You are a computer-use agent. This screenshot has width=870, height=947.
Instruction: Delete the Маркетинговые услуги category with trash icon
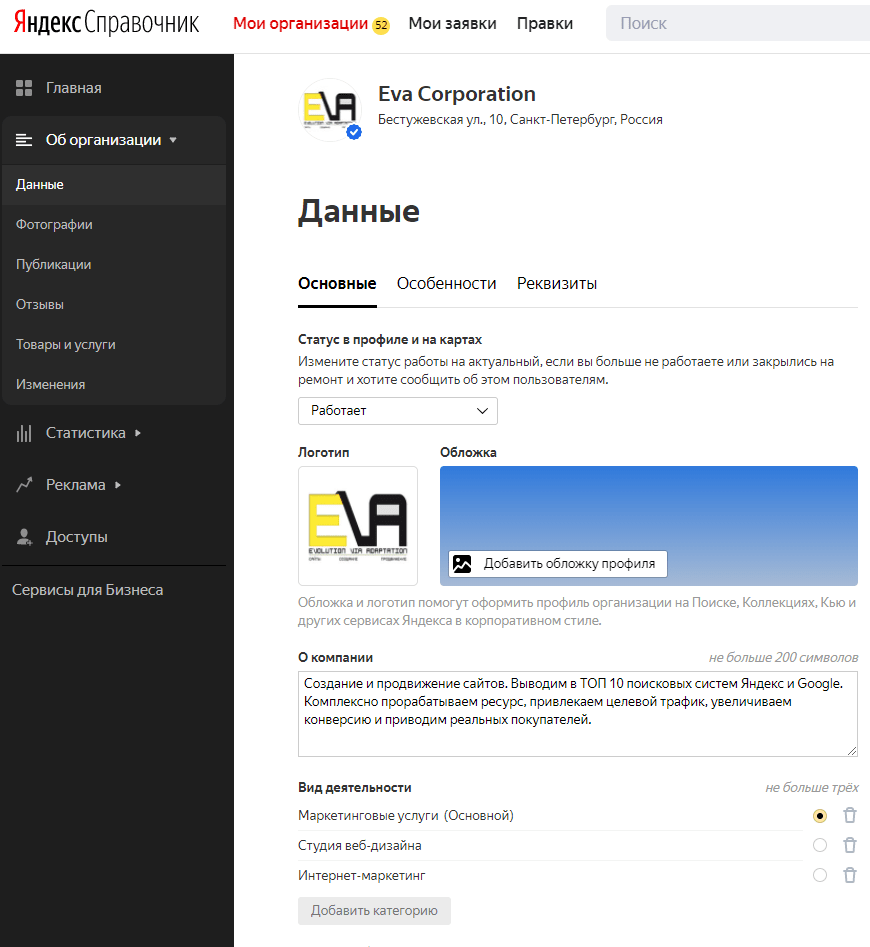[x=849, y=816]
